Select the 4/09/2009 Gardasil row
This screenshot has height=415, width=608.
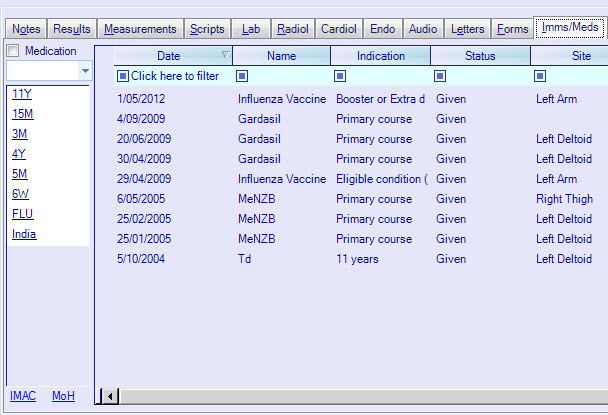(361, 119)
